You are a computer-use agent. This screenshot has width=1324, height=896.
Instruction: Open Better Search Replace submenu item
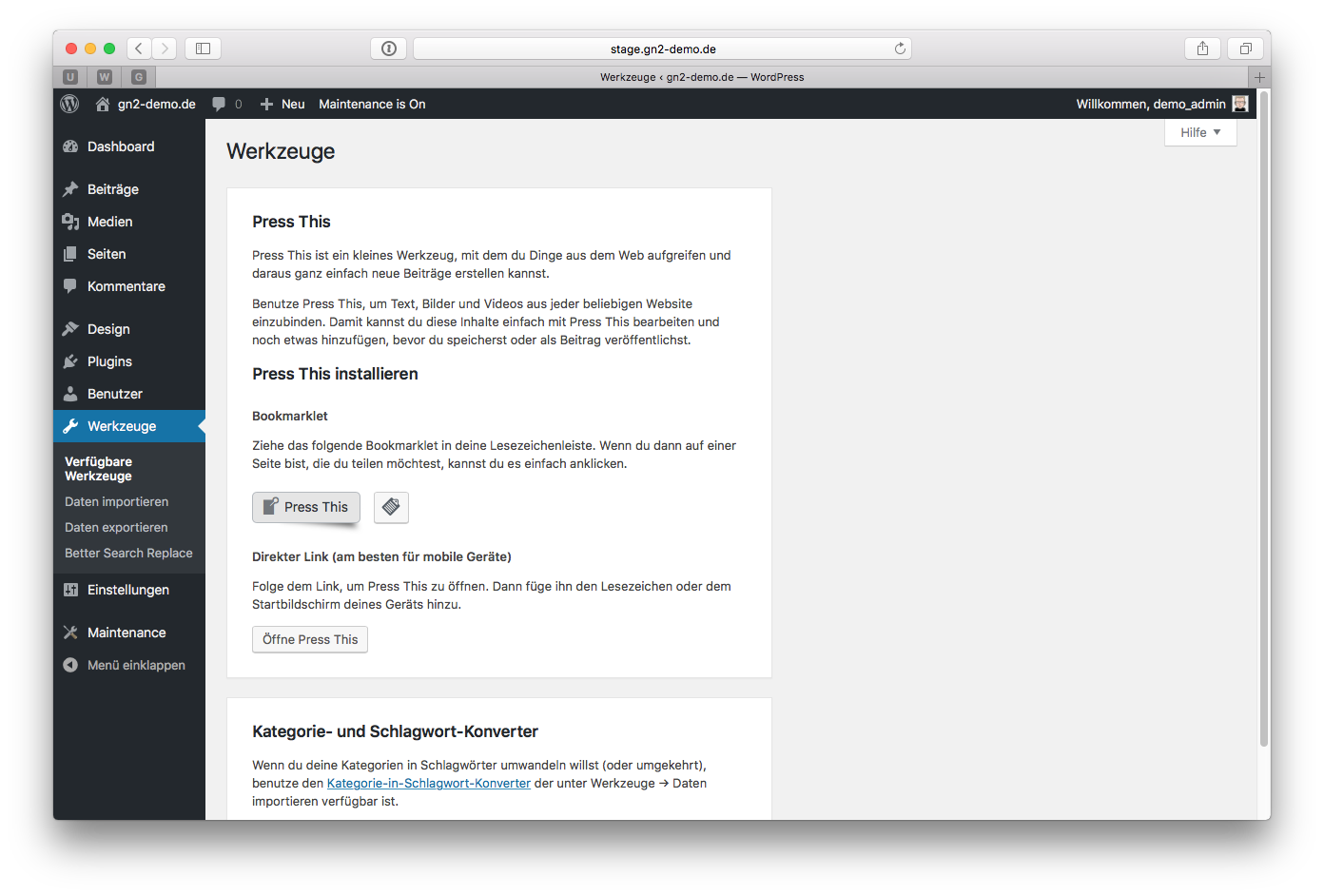tap(128, 553)
